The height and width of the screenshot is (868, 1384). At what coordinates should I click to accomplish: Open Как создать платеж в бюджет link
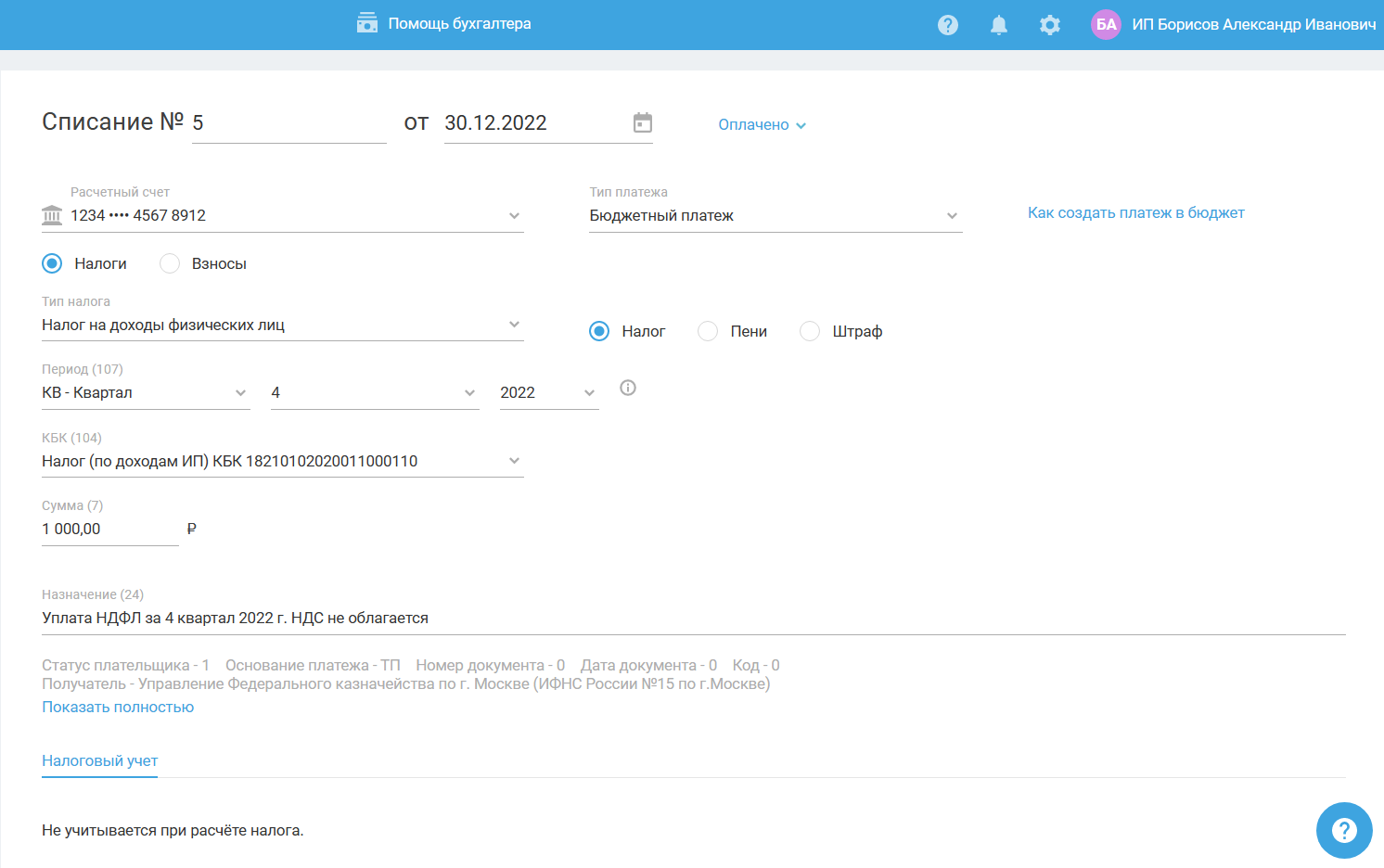point(1135,213)
